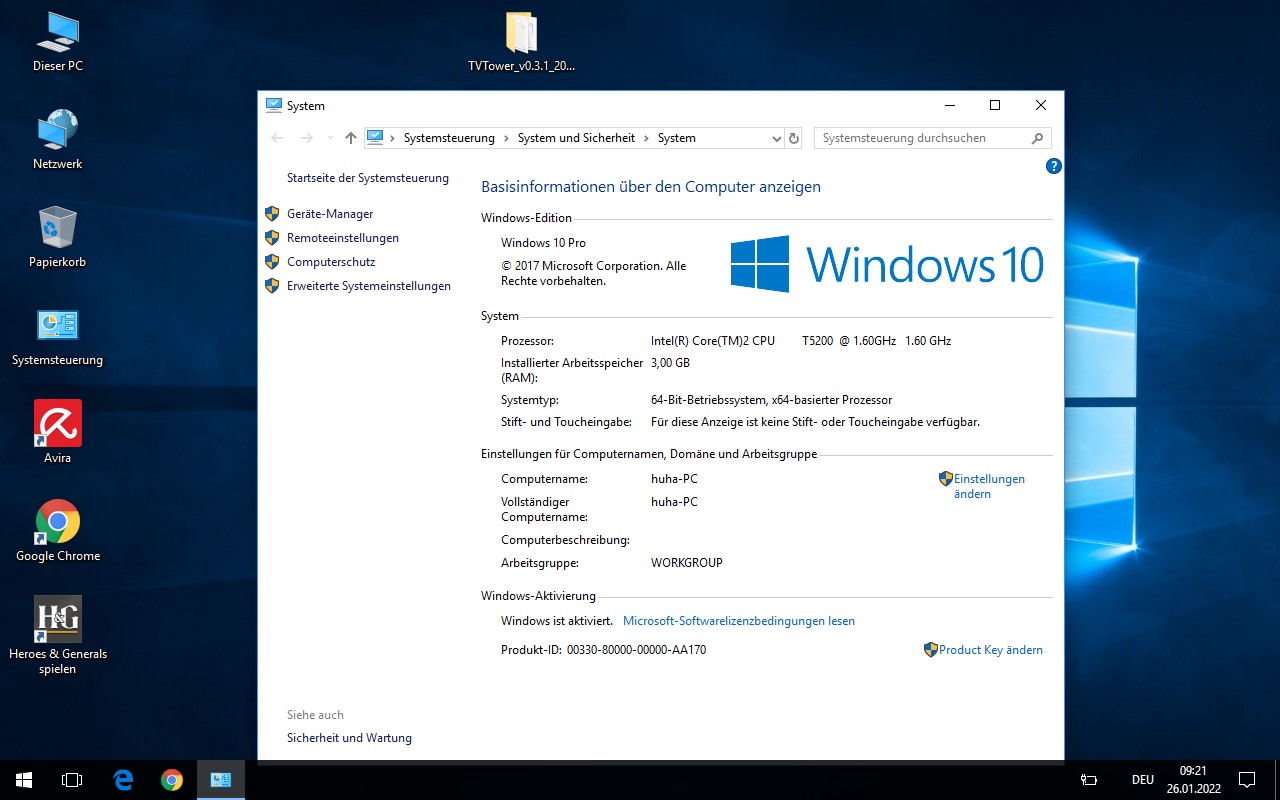
Task: Click the huha-PC Computername value
Action: [x=674, y=479]
